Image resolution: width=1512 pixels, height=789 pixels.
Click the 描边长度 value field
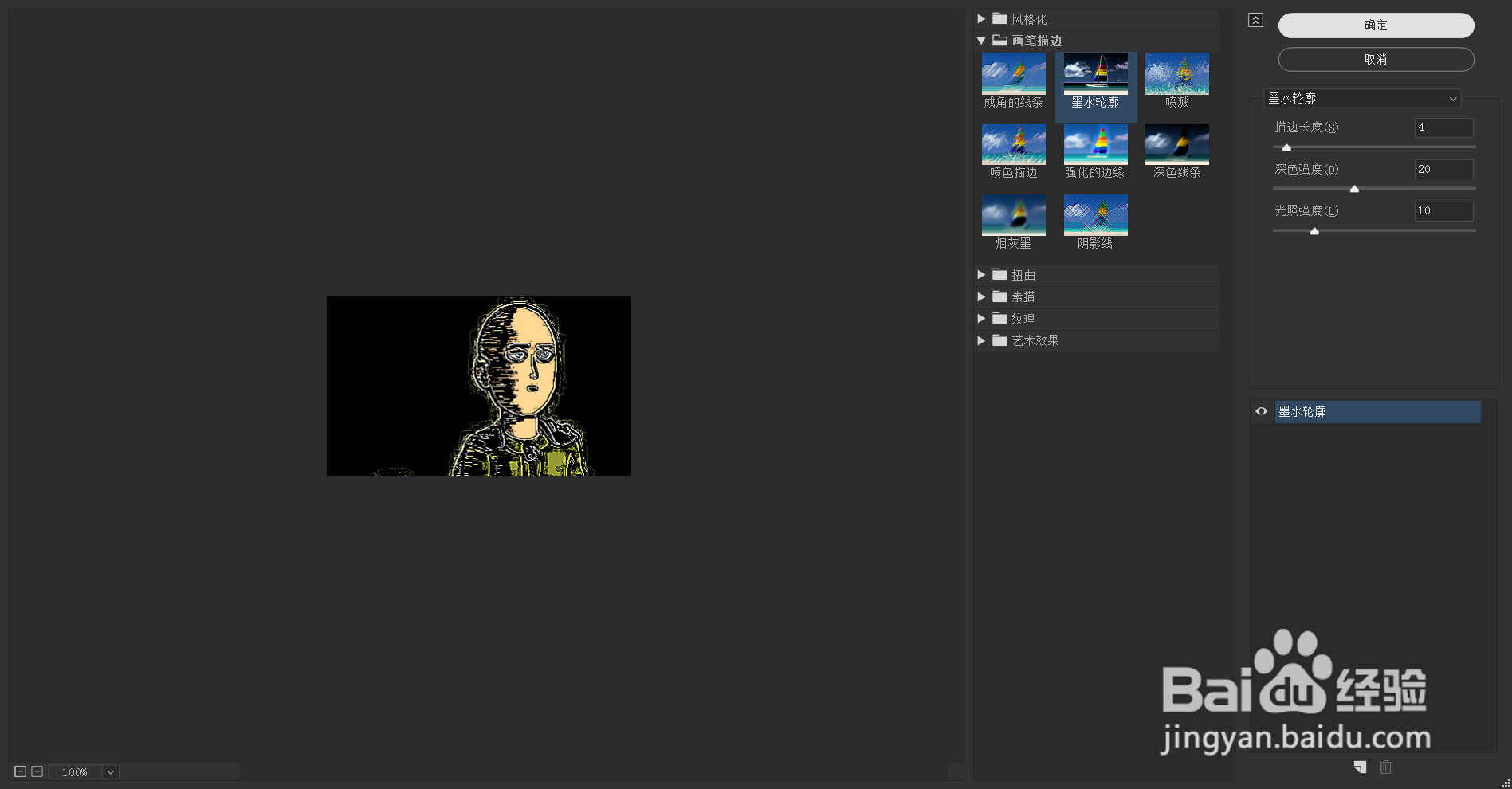1443,128
